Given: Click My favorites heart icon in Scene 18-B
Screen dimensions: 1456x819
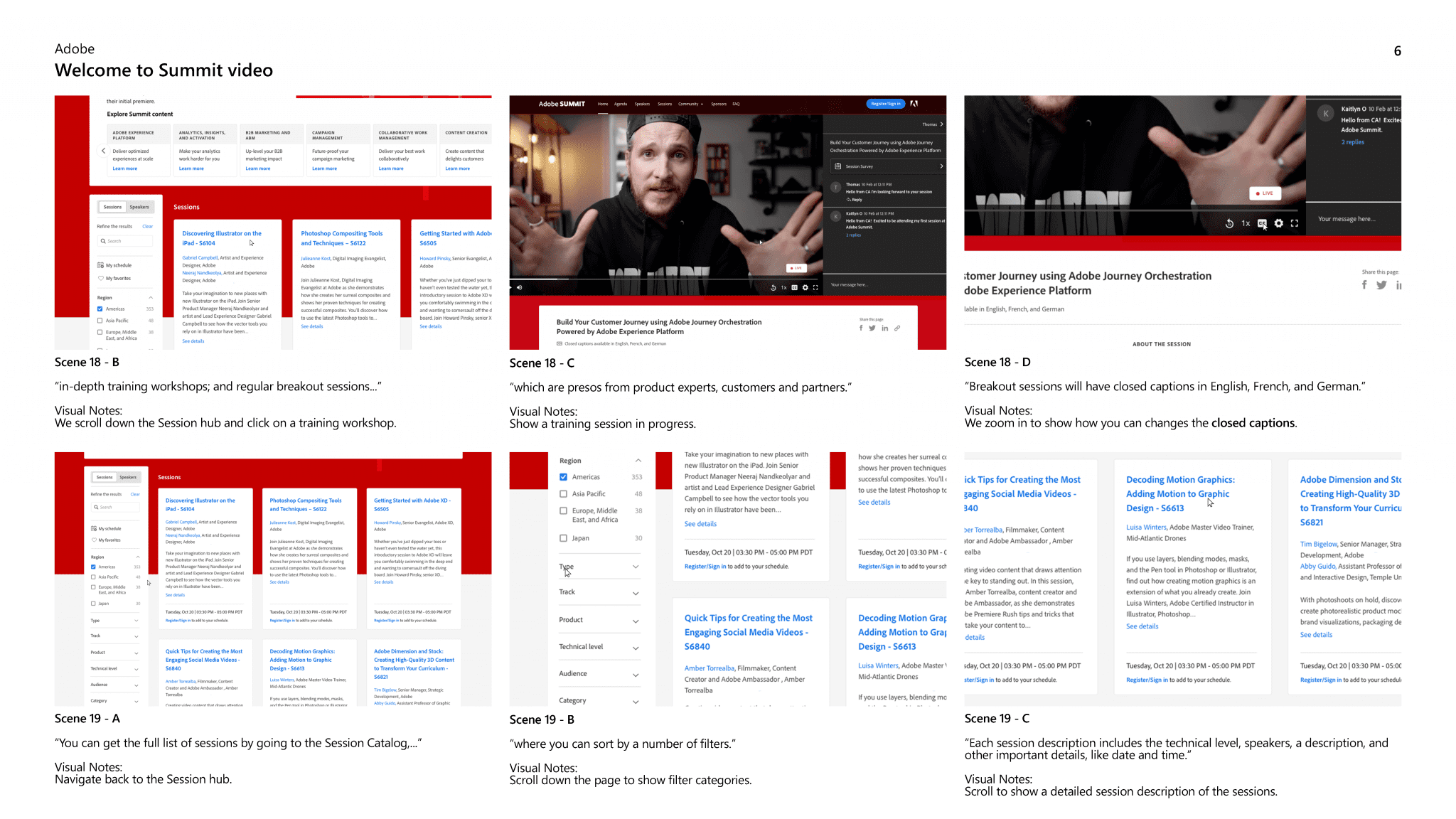Looking at the screenshot, I should click(x=101, y=278).
